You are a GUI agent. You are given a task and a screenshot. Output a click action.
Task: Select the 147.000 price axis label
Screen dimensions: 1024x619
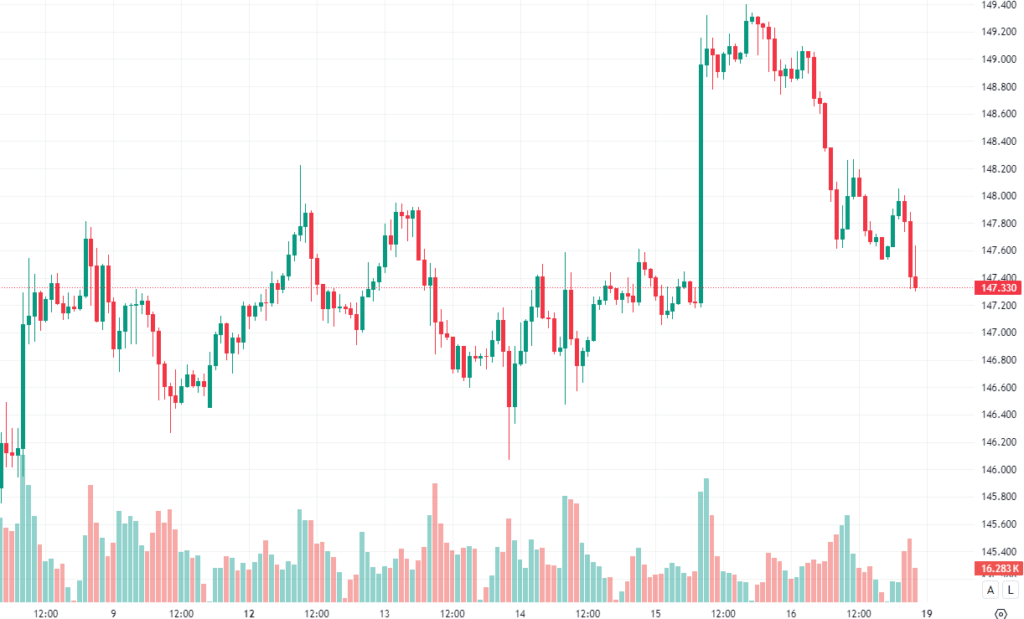tap(999, 332)
